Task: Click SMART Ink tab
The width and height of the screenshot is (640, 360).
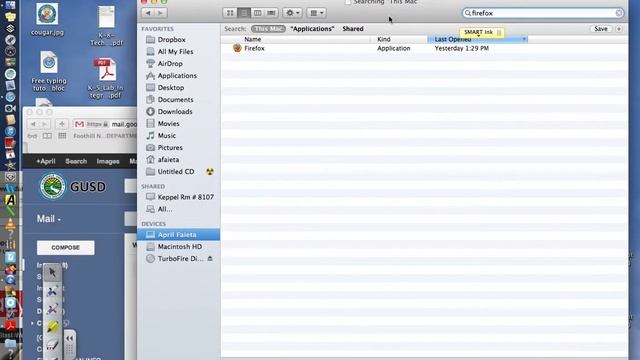Action: [x=482, y=32]
